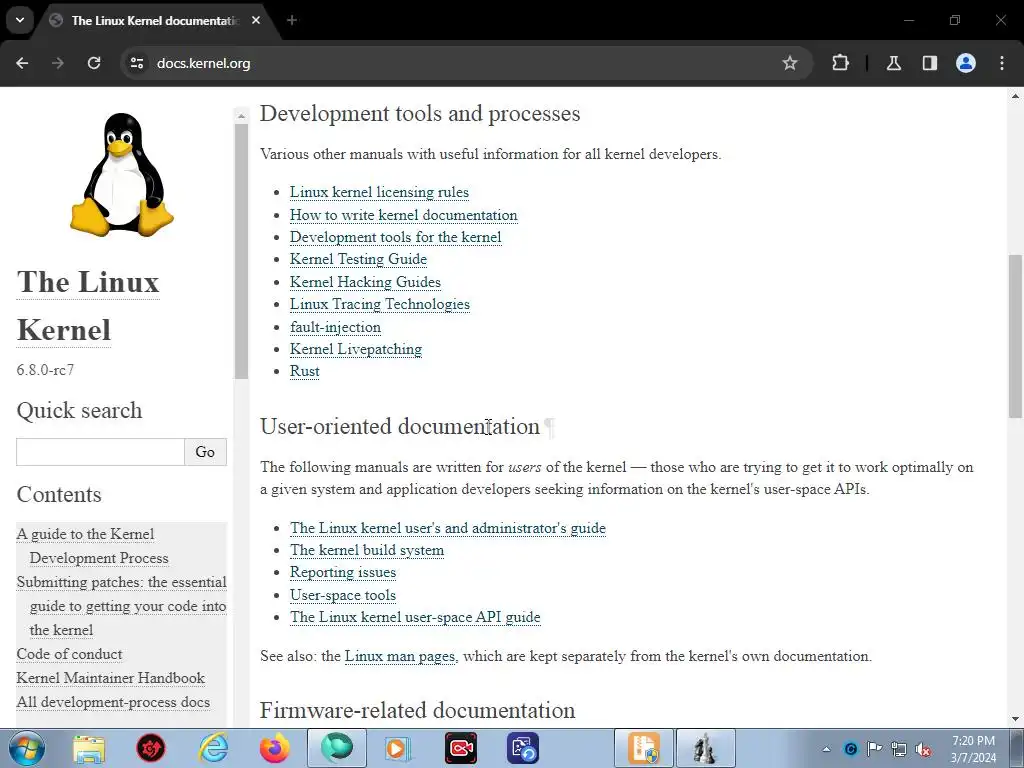The image size is (1024, 768).
Task: Open the blue sync taskbar app icon
Action: [x=522, y=748]
